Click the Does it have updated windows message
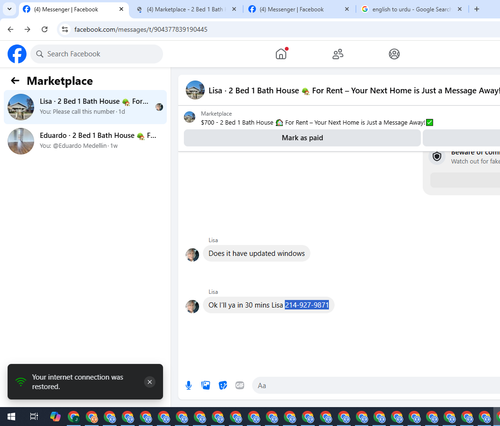500x426 pixels. pyautogui.click(x=256, y=253)
